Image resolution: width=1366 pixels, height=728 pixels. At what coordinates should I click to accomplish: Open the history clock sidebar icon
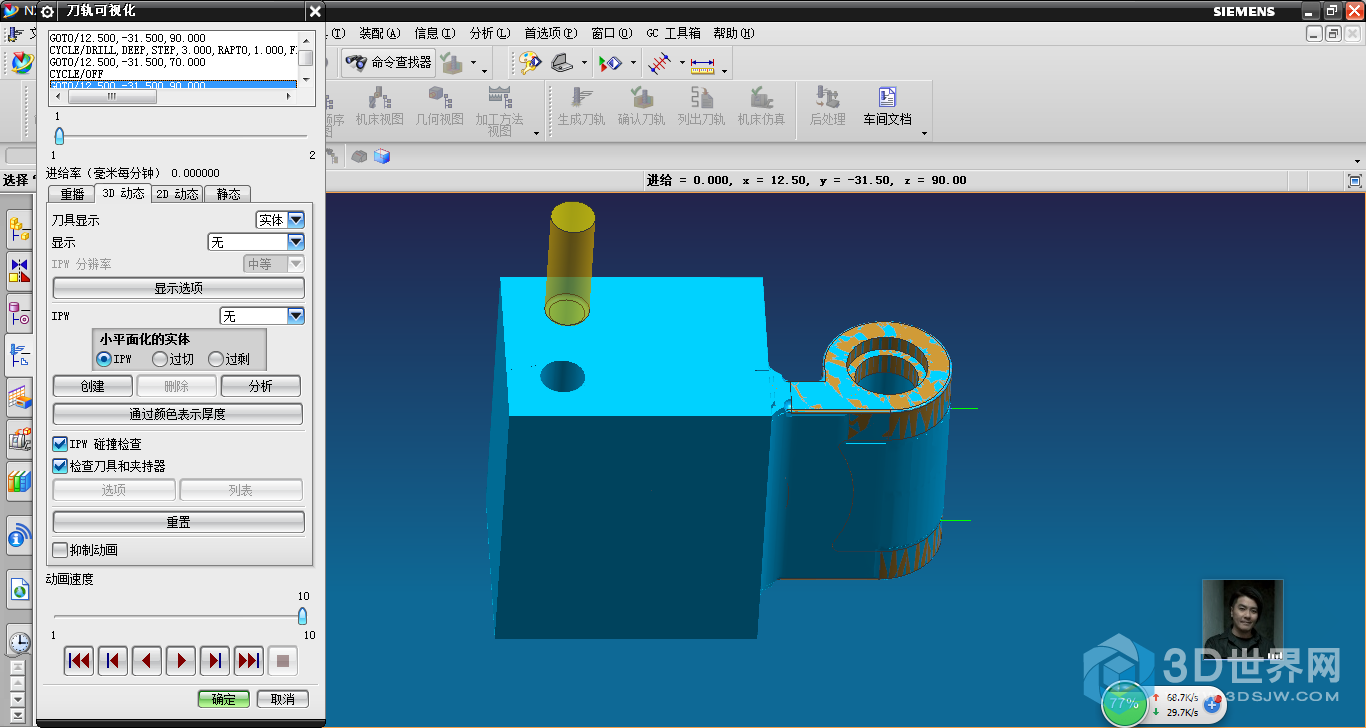coord(19,641)
